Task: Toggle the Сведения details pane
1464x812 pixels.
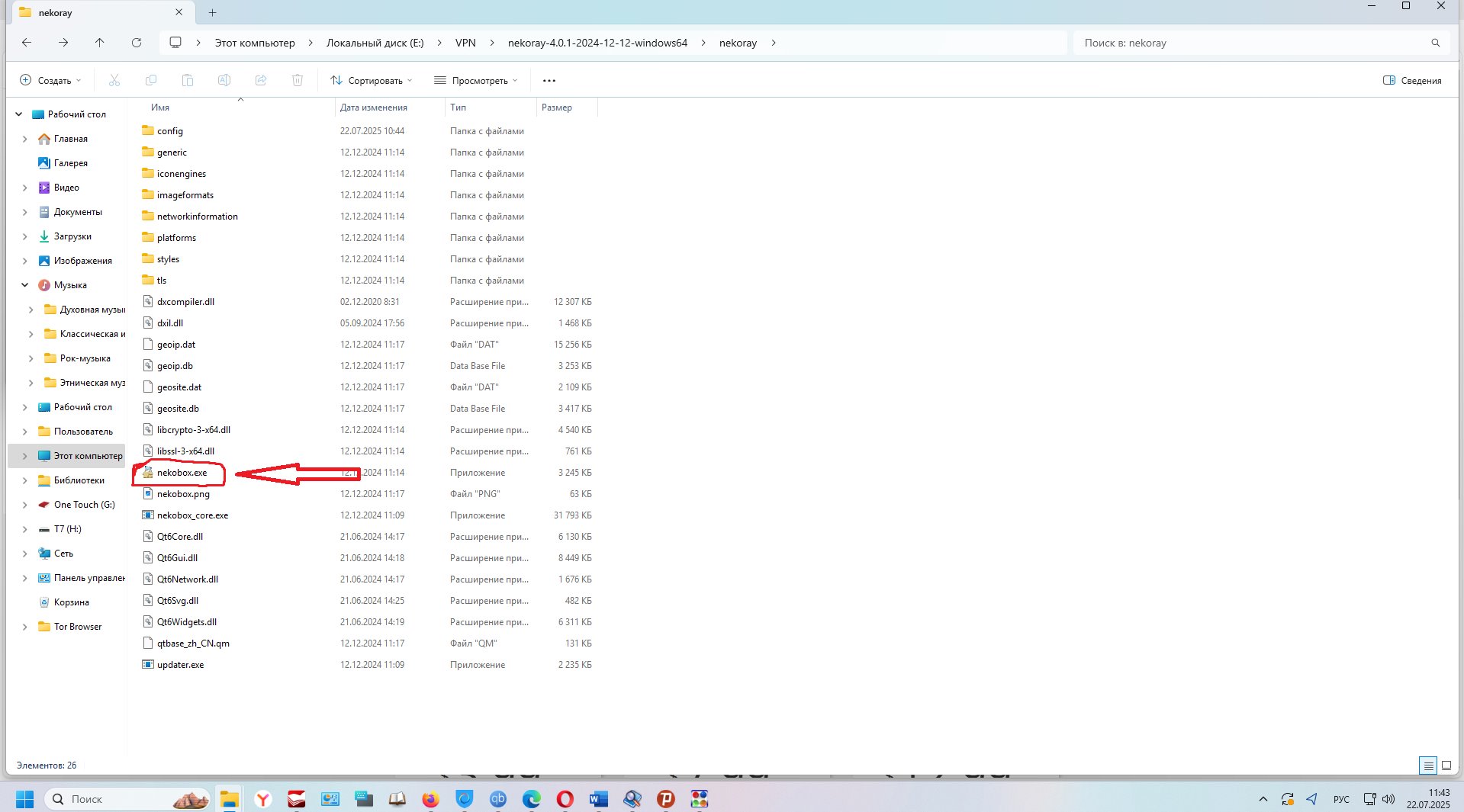Action: click(x=1412, y=80)
